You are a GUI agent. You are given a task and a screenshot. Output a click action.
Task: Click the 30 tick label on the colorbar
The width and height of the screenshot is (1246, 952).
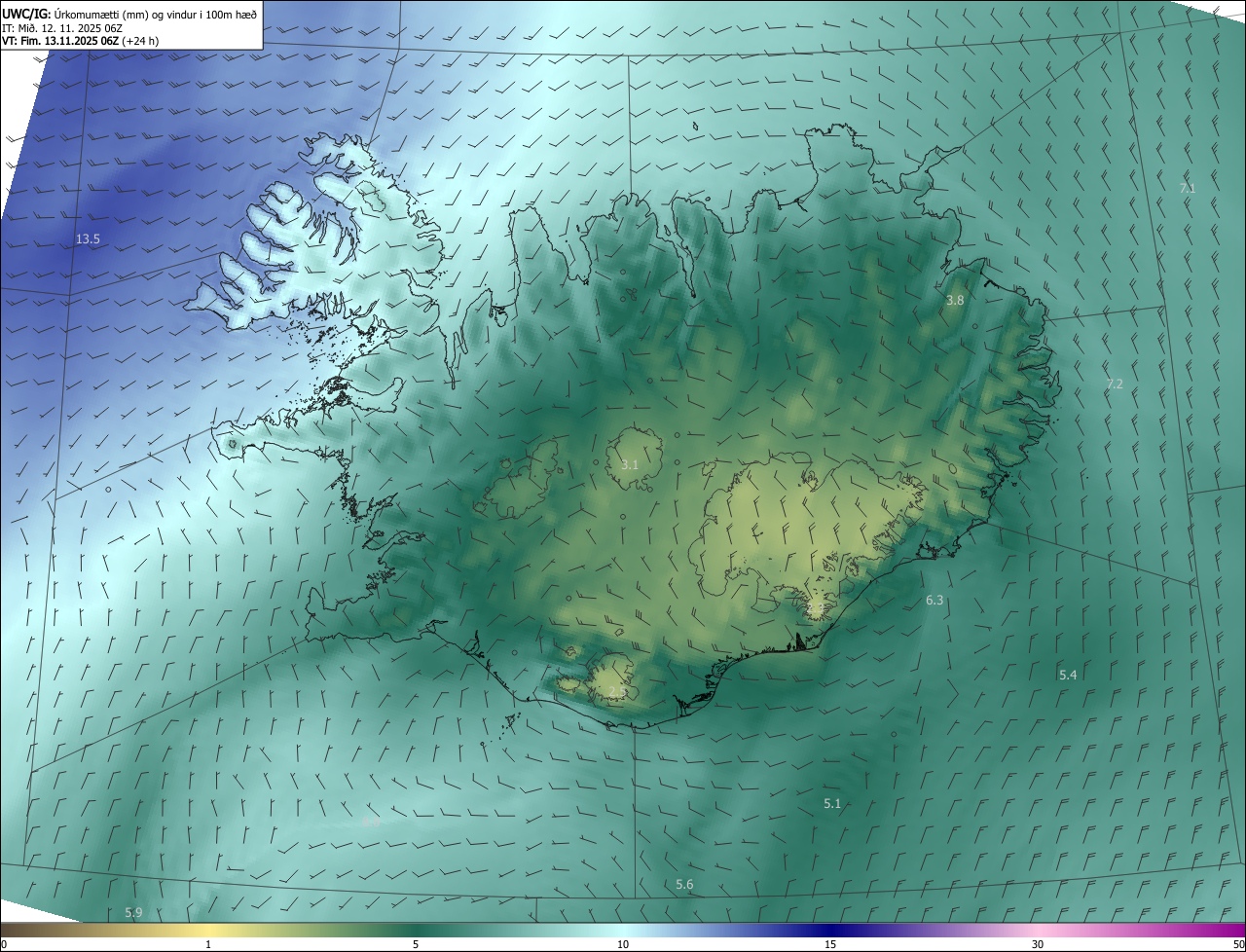pos(1038,945)
